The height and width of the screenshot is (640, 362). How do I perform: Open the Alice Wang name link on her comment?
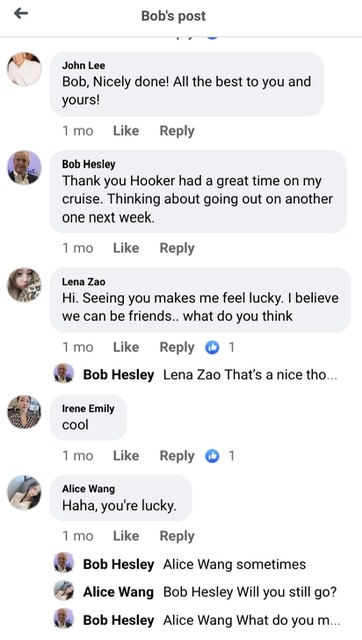tap(88, 489)
